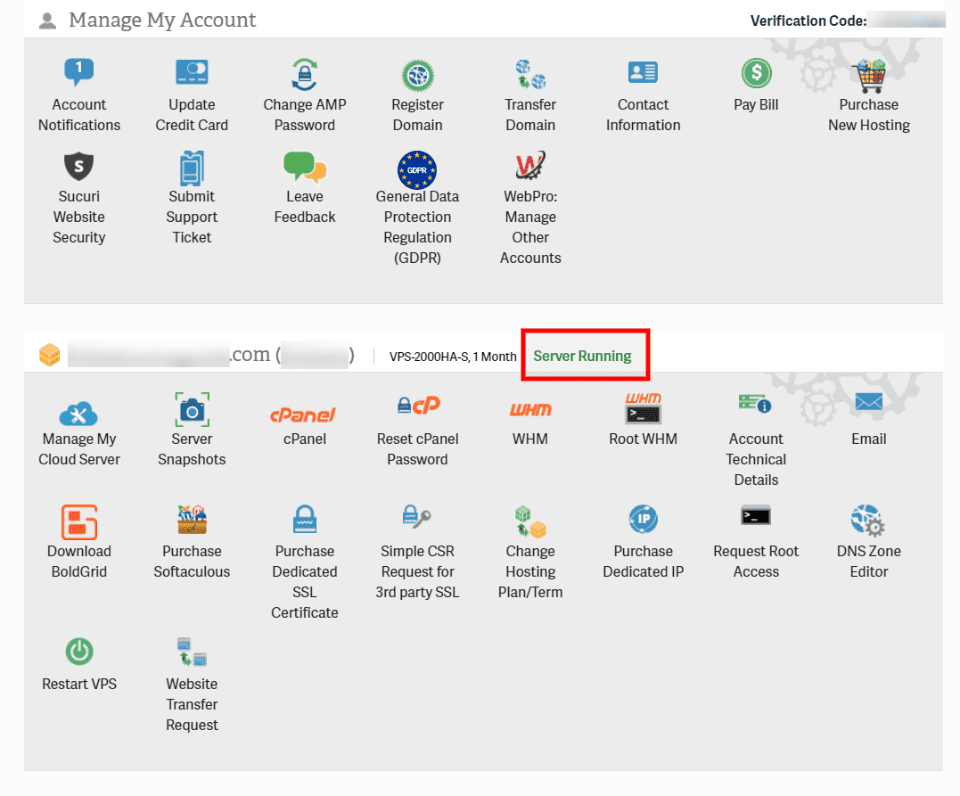Click the Restart VPS power icon

point(79,653)
